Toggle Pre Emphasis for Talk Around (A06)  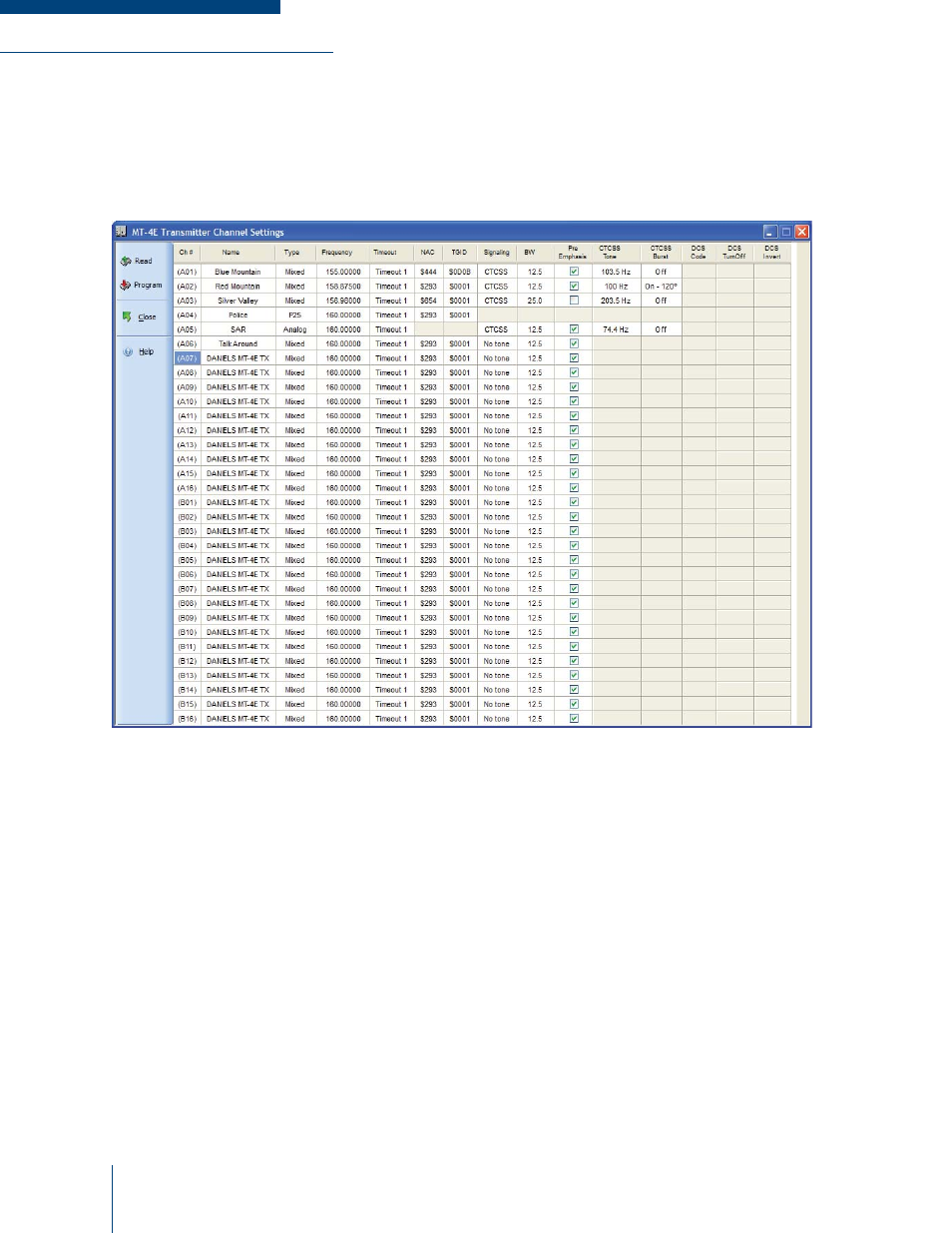[x=574, y=343]
